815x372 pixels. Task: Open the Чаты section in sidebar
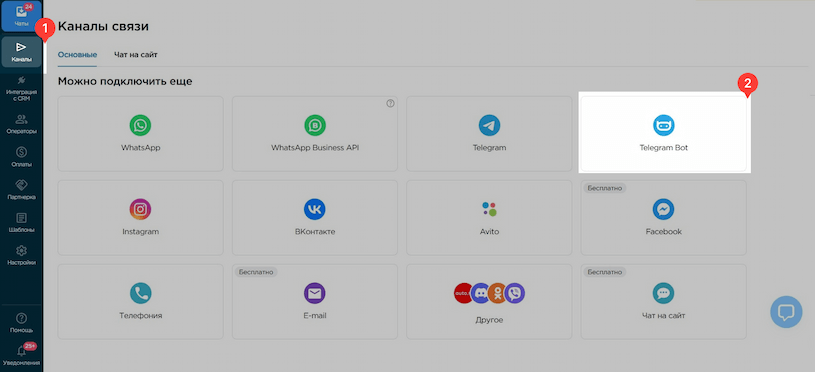click(x=21, y=16)
